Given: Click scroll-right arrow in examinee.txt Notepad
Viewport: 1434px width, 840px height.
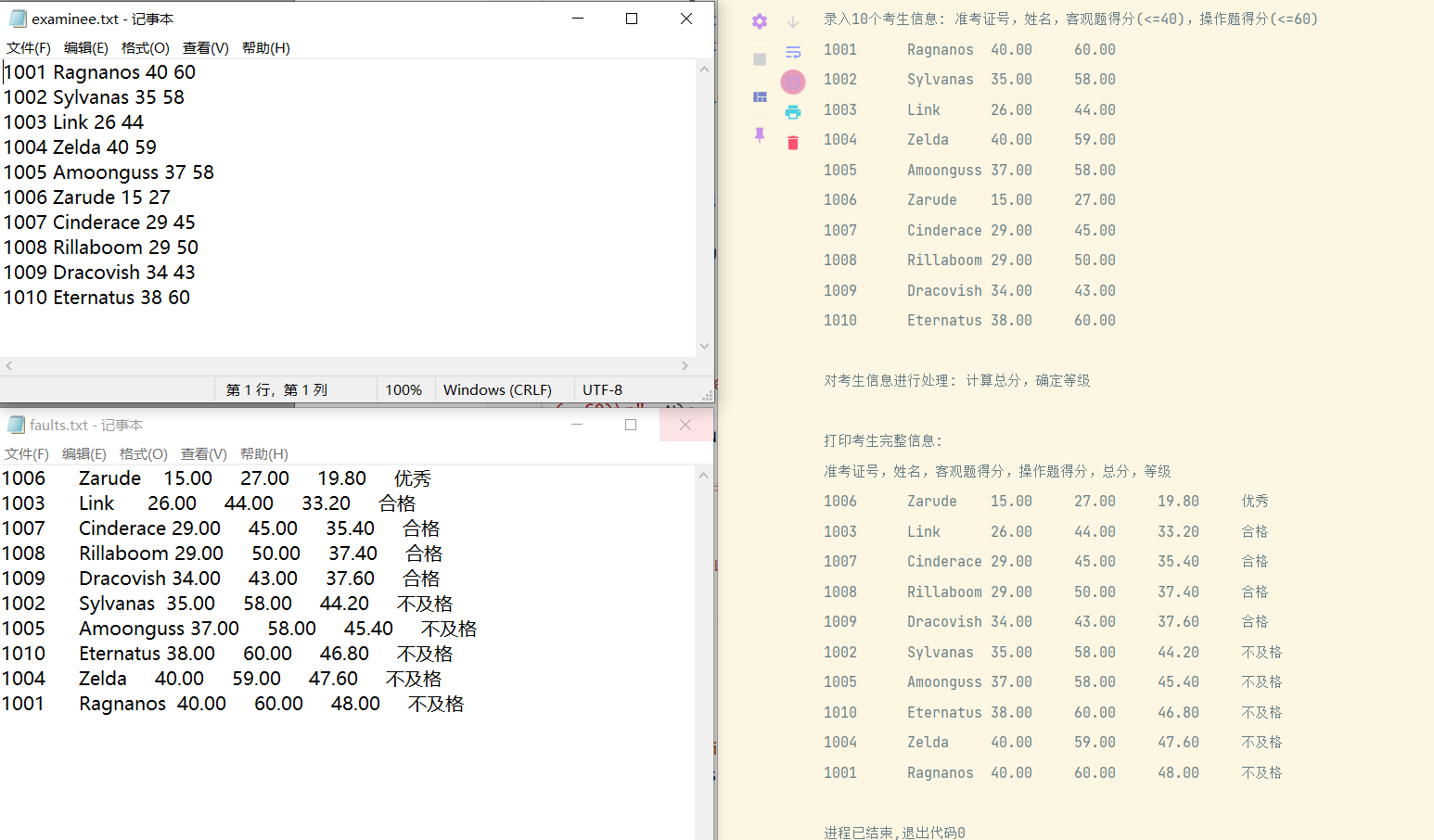Looking at the screenshot, I should click(x=685, y=366).
